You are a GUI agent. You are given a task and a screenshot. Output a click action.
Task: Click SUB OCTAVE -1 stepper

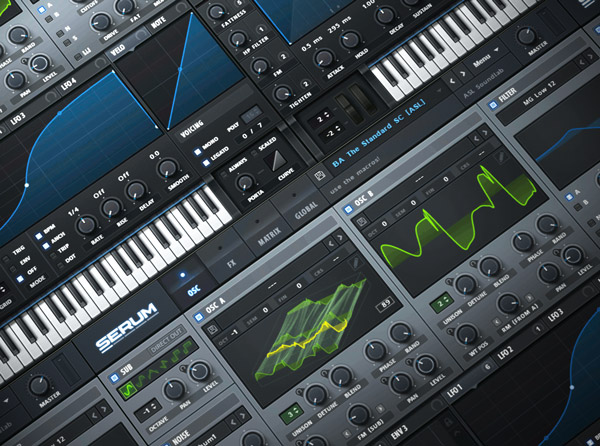[x=148, y=410]
